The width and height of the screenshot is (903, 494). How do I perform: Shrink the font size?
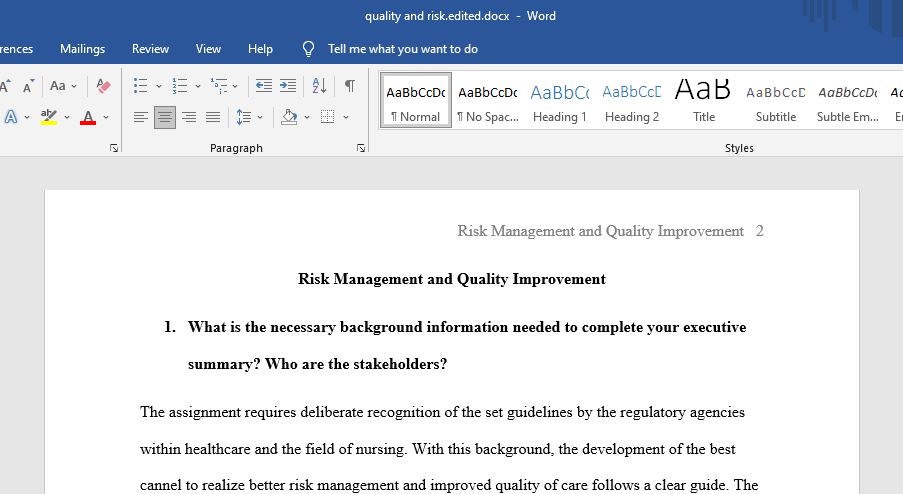(x=28, y=86)
